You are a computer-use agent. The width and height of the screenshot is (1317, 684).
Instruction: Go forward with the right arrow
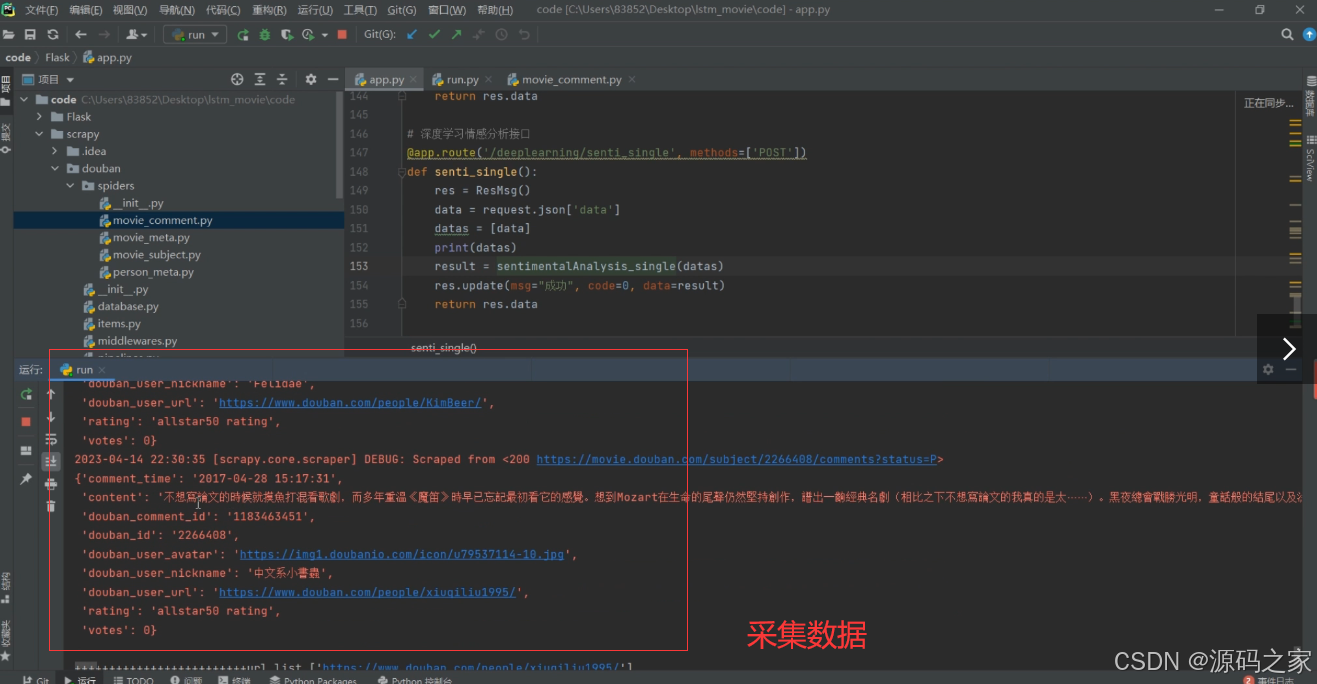tap(103, 34)
